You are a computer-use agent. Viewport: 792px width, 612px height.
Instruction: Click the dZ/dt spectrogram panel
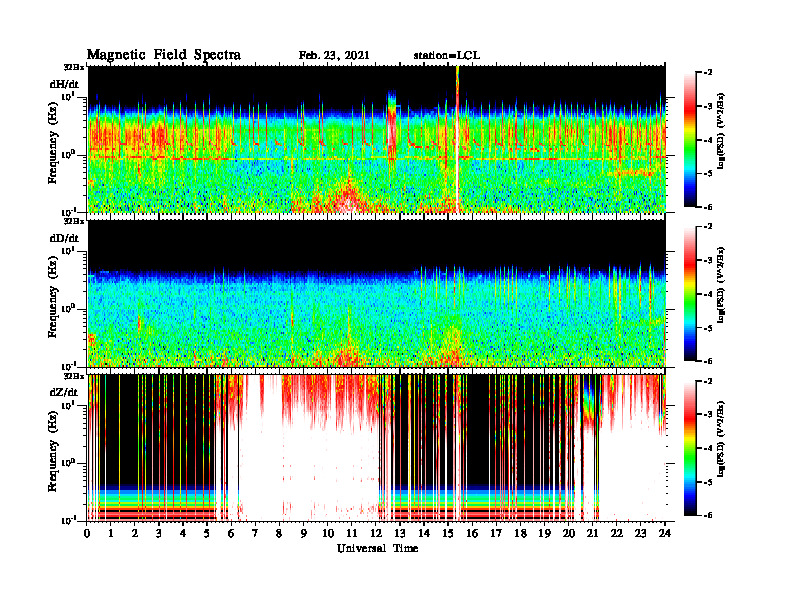point(377,447)
